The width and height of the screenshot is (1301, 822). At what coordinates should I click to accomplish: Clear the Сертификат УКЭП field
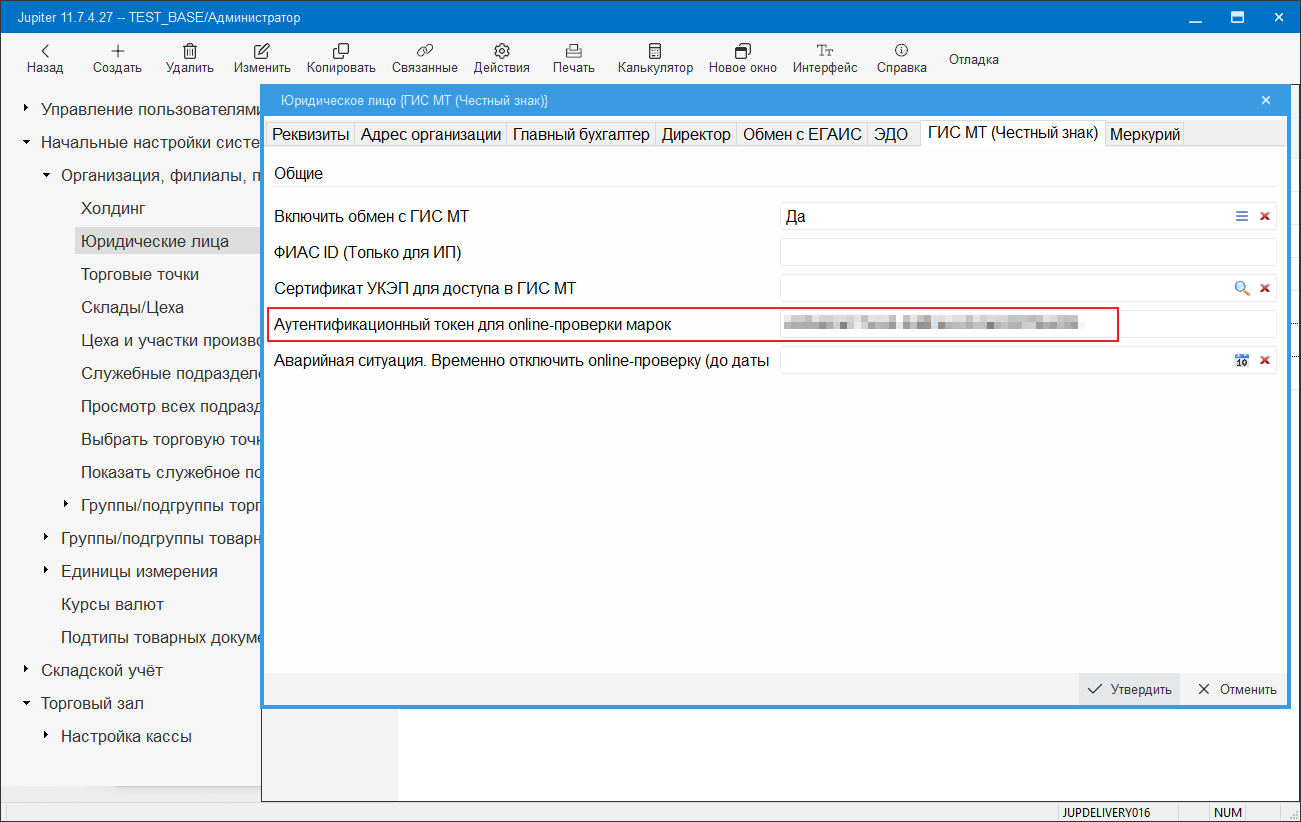click(1264, 288)
